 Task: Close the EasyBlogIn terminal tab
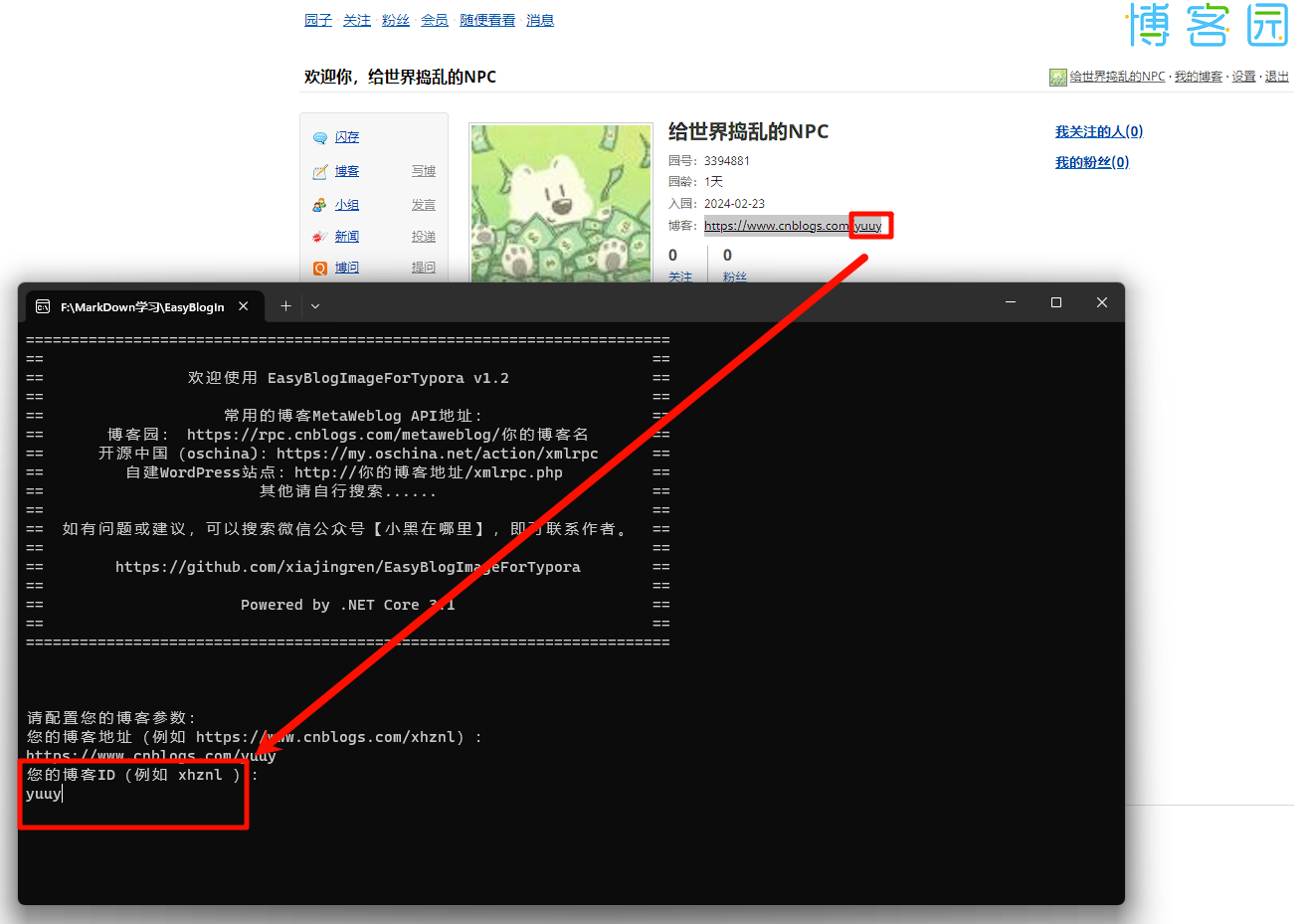click(244, 306)
